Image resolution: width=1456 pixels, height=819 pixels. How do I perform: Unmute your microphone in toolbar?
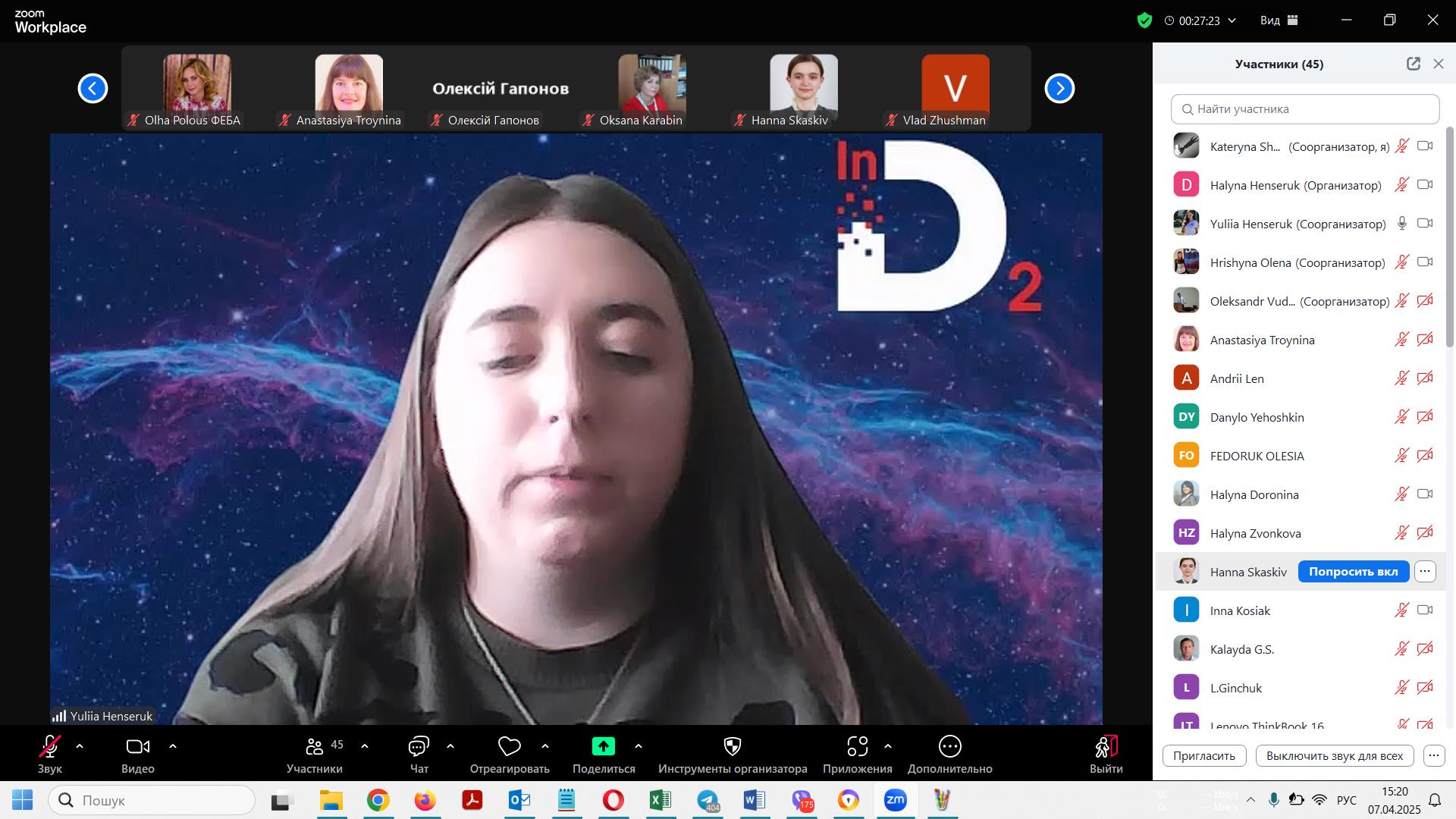click(50, 747)
